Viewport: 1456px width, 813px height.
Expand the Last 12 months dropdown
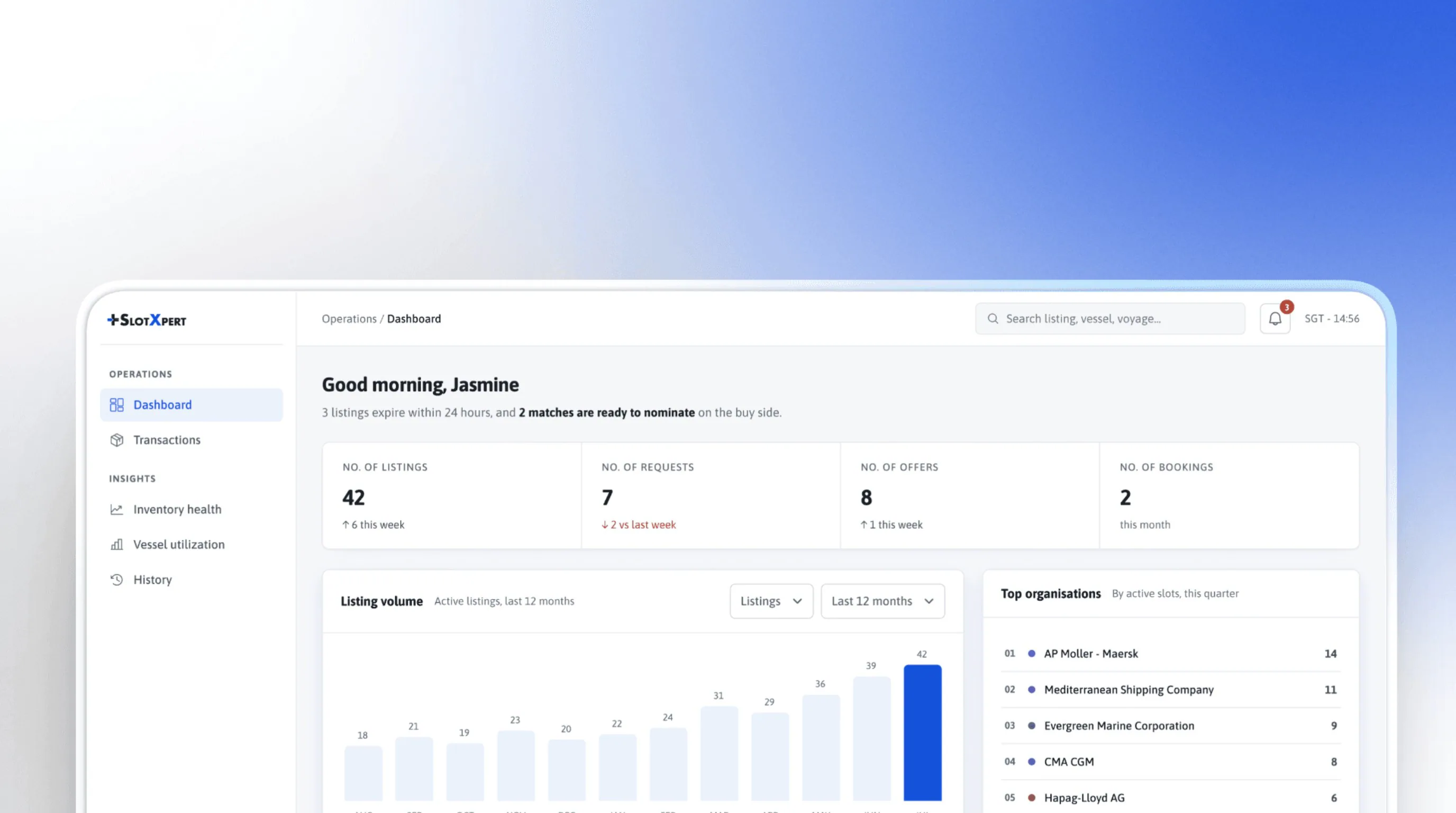[x=883, y=601]
